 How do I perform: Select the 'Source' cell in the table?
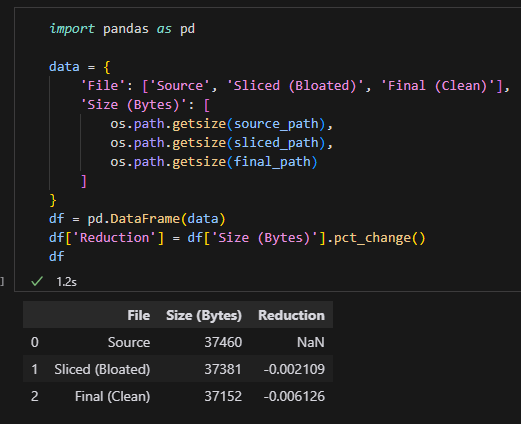pos(129,342)
